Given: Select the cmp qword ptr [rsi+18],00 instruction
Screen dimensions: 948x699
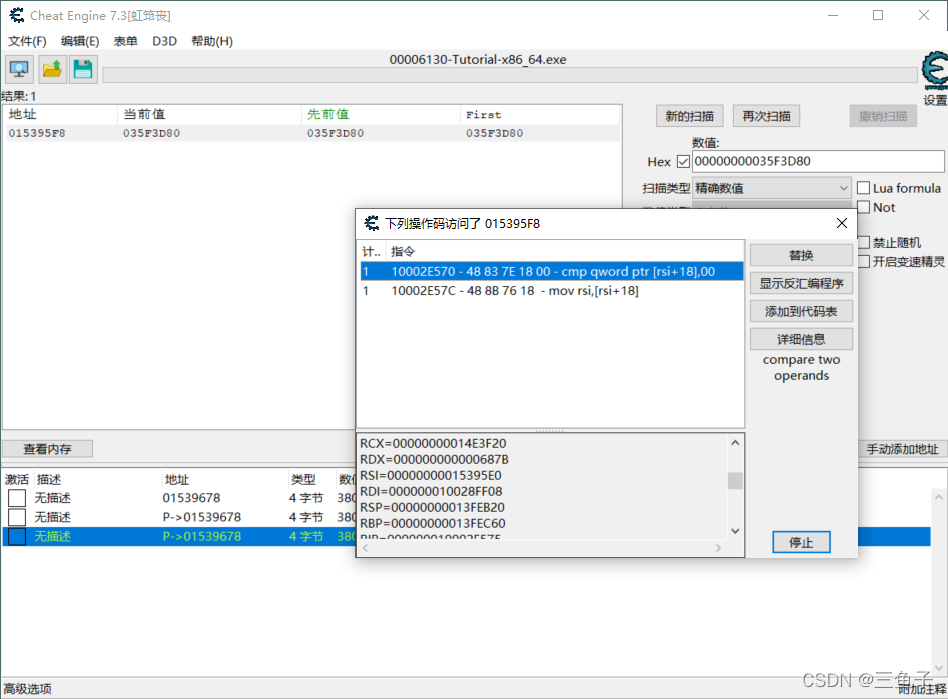Looking at the screenshot, I should click(551, 271).
